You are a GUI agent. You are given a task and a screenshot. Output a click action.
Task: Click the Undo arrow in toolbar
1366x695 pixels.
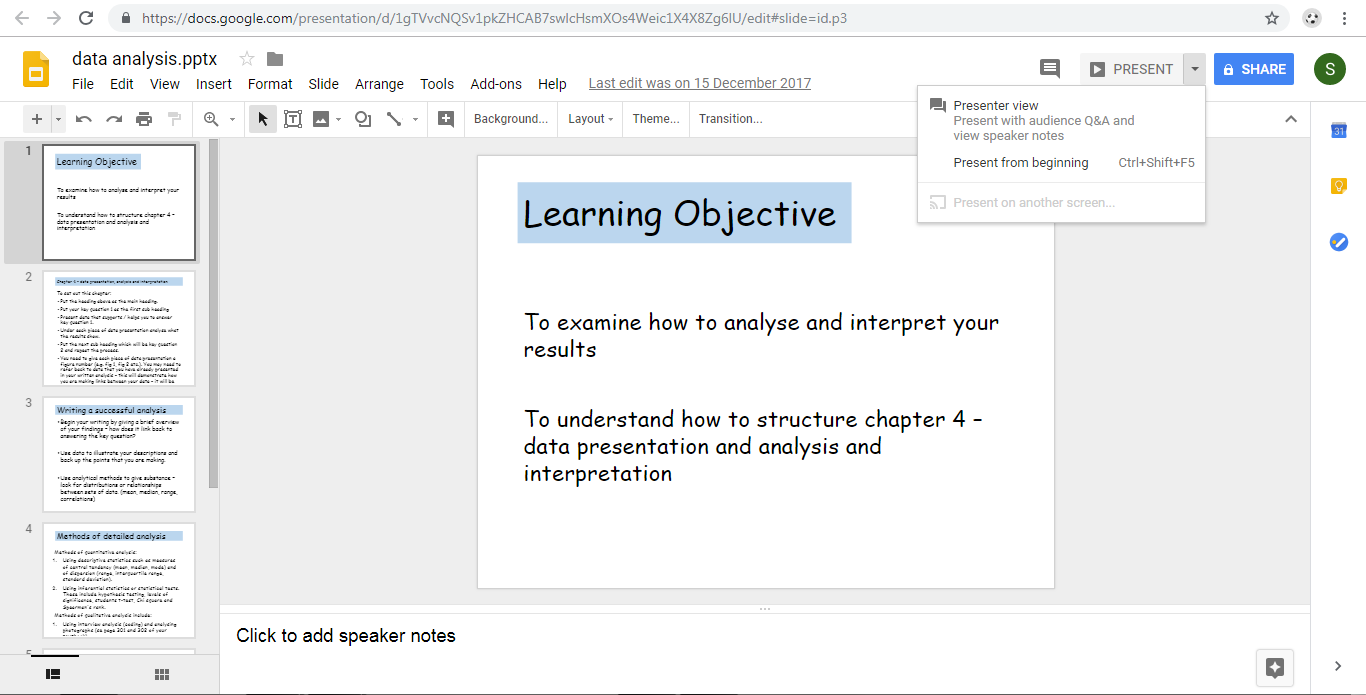(x=84, y=119)
